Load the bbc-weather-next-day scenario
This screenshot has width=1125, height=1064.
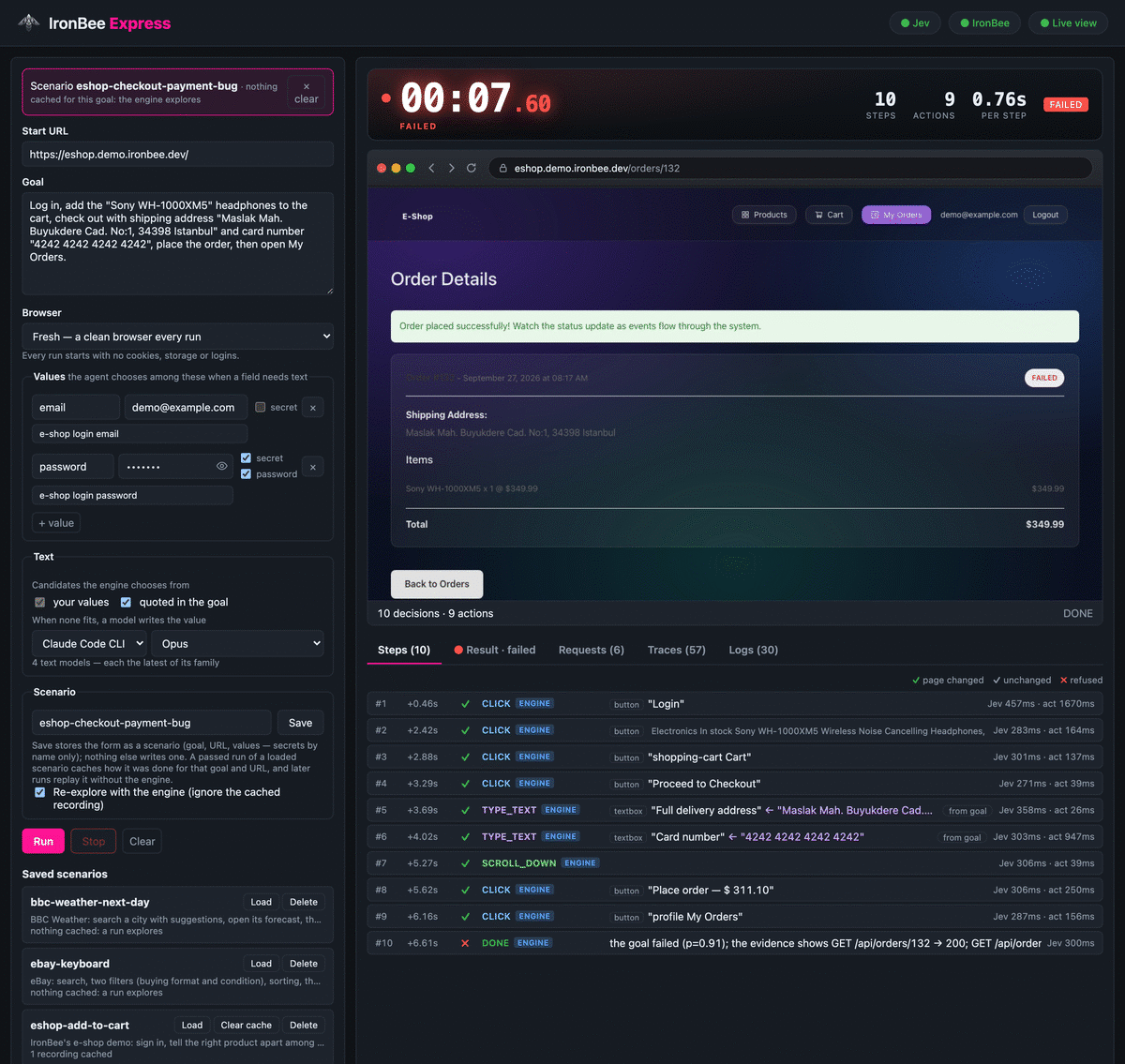[x=262, y=902]
